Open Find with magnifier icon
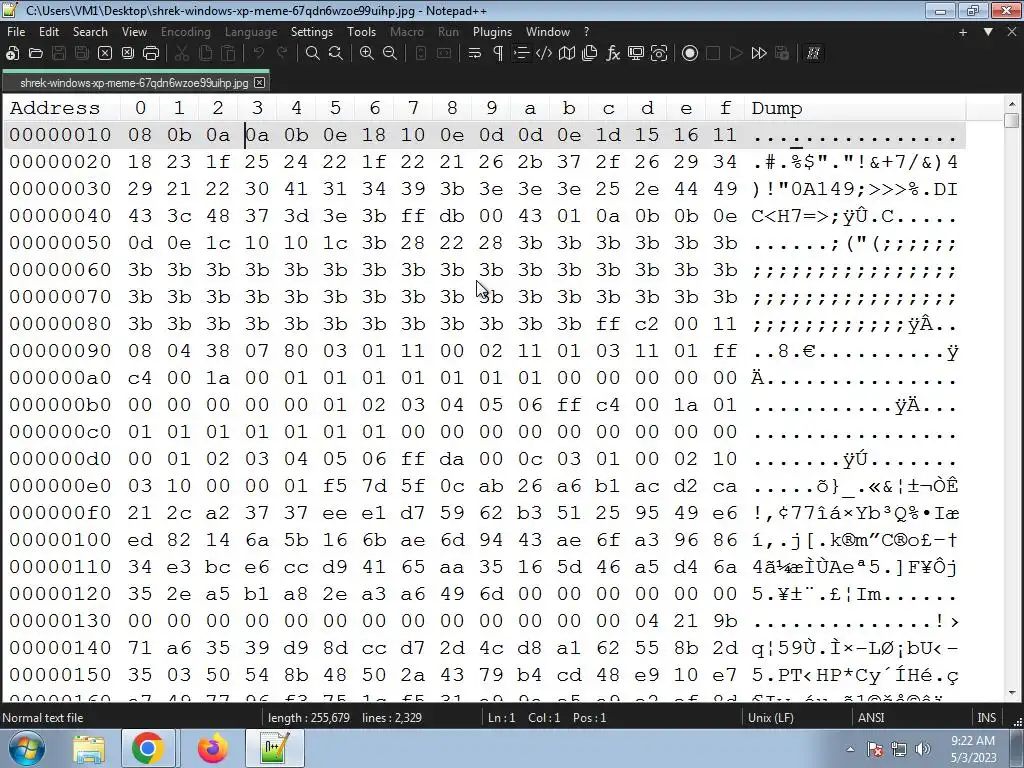This screenshot has width=1024, height=768. point(313,54)
